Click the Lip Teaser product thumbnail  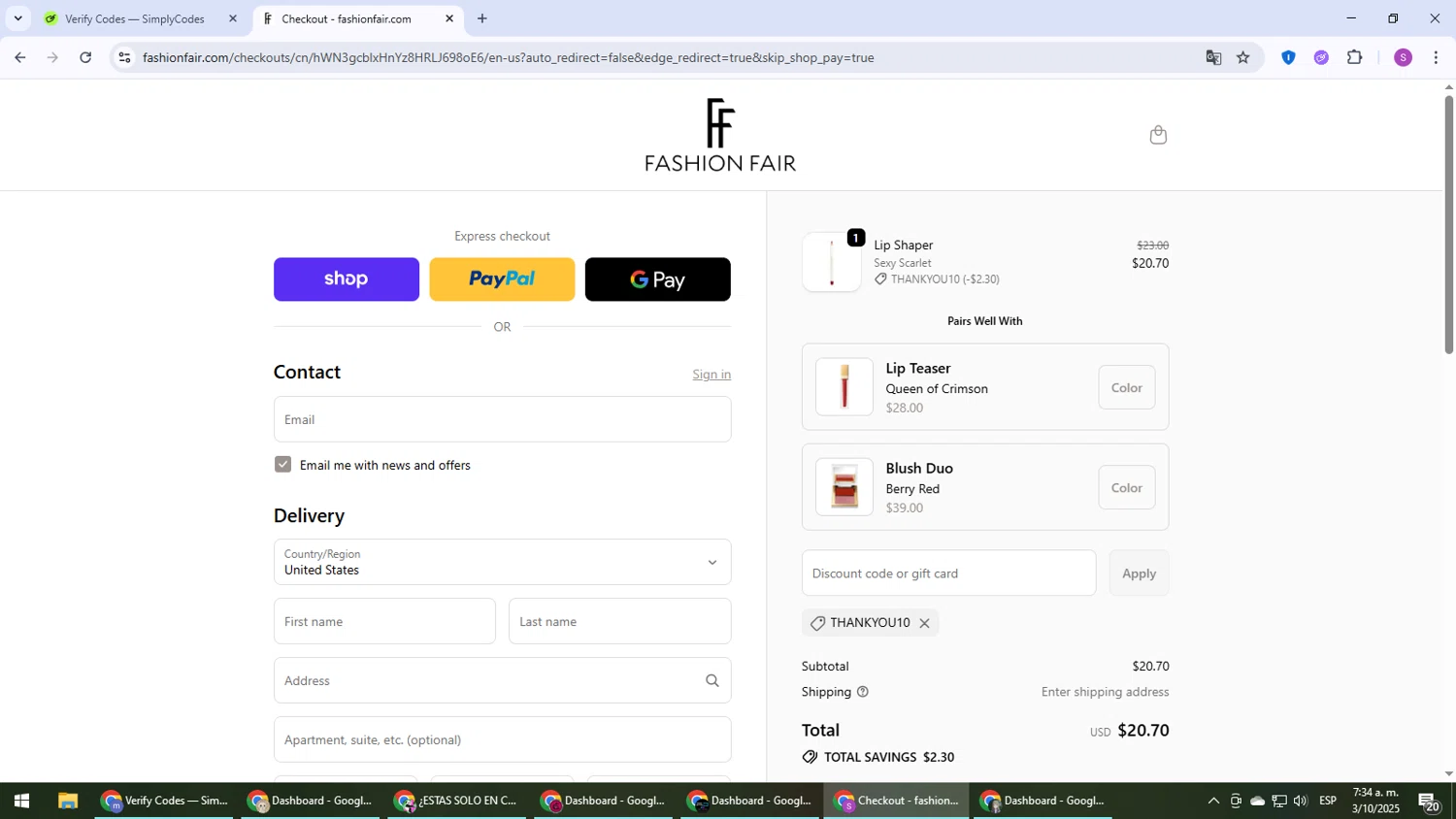coord(844,387)
